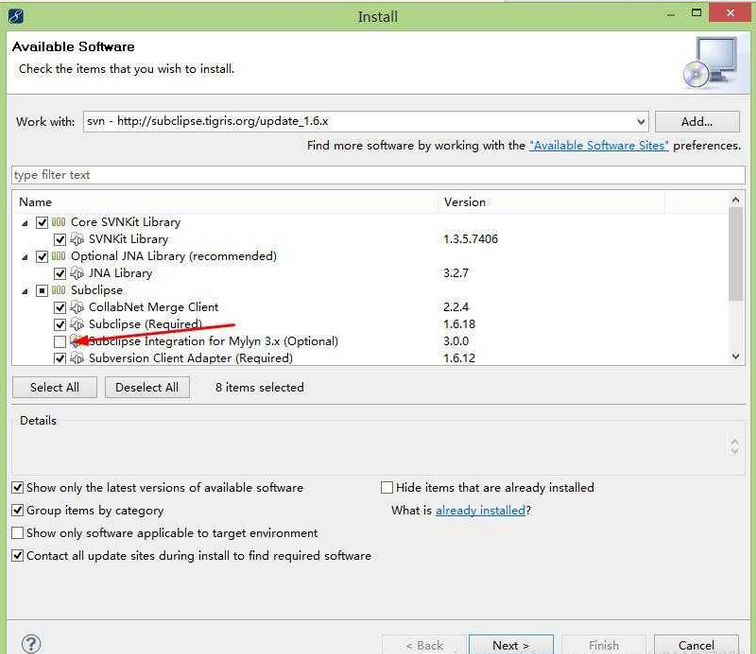
Task: Click version 1.6.12 cell
Action: click(x=459, y=358)
